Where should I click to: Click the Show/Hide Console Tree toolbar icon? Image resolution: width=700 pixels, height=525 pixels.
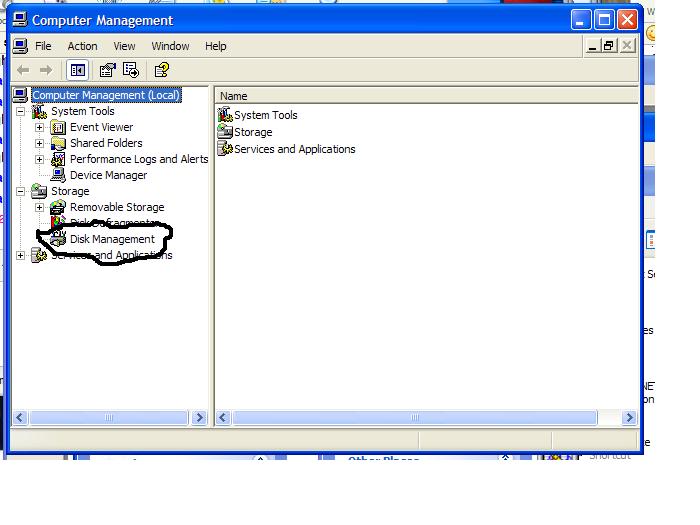77,70
